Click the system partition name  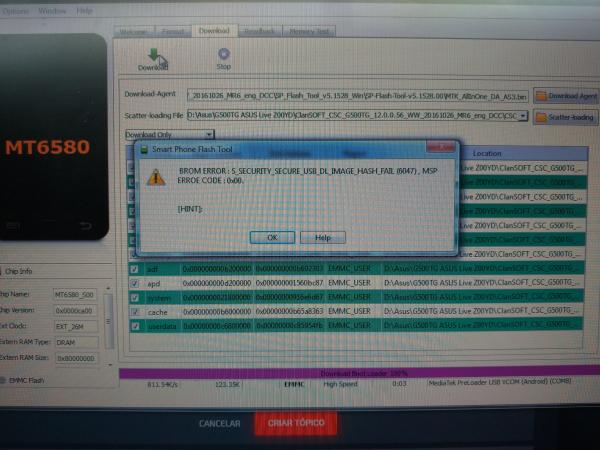click(x=159, y=298)
